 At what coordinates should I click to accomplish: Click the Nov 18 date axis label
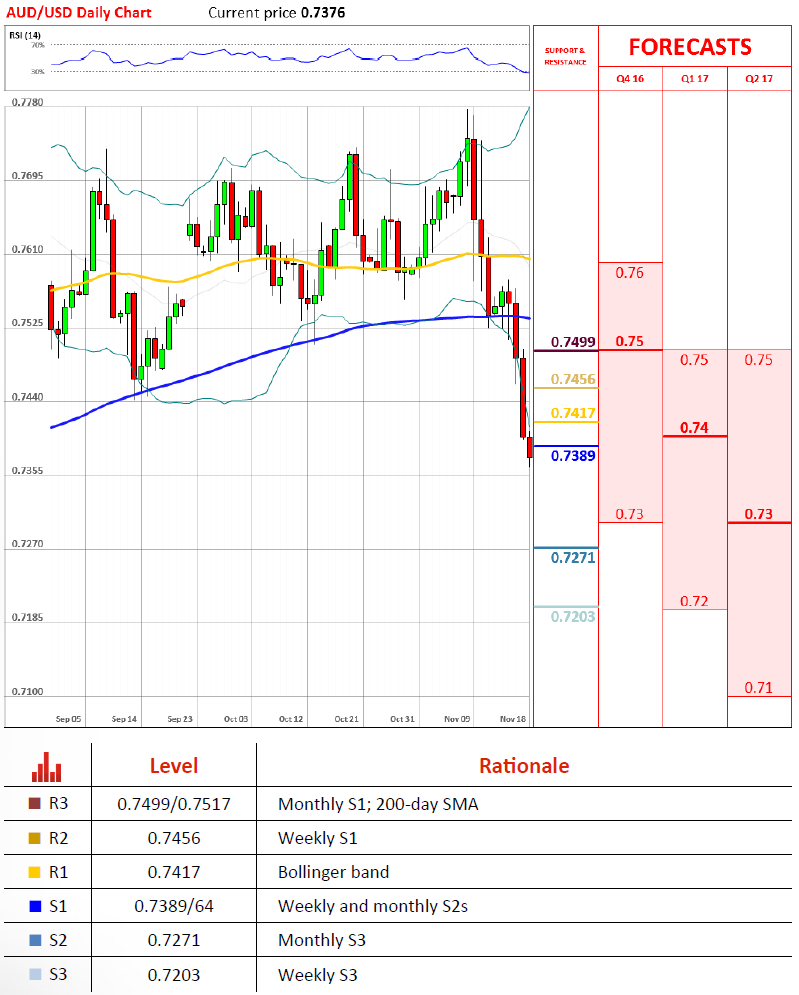pyautogui.click(x=513, y=719)
